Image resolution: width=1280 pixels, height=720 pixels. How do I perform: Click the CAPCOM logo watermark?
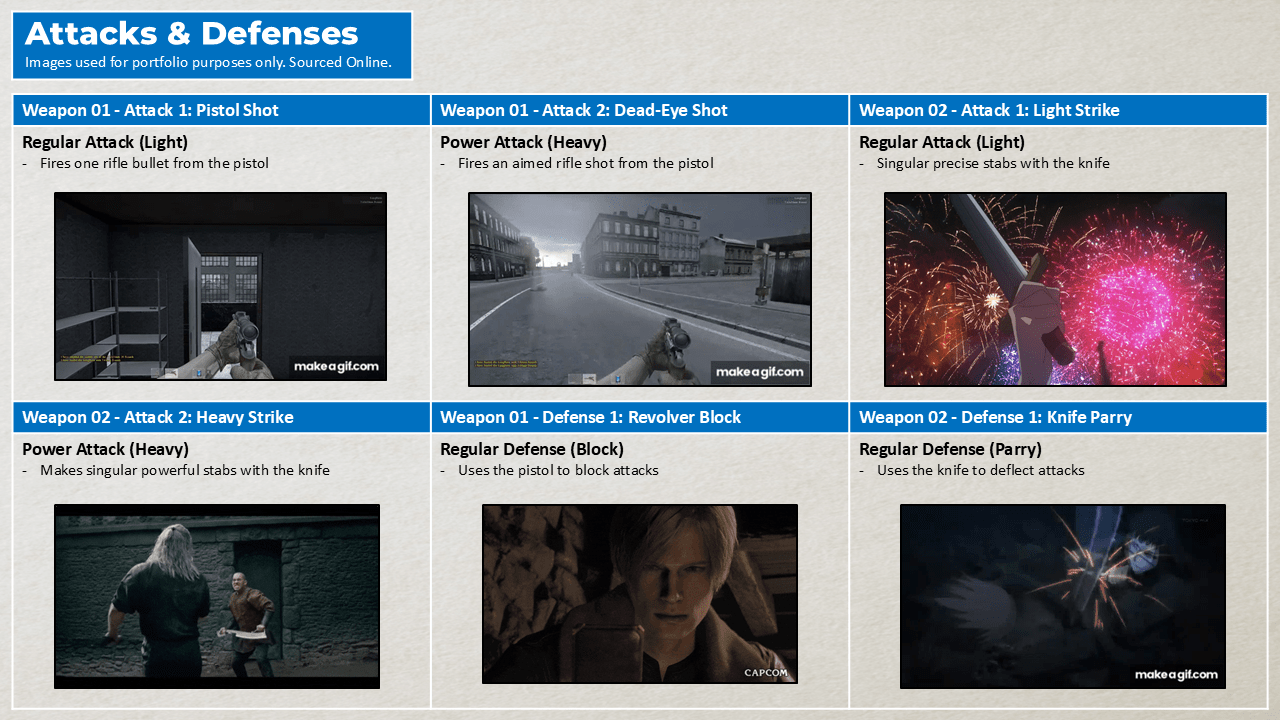click(767, 673)
